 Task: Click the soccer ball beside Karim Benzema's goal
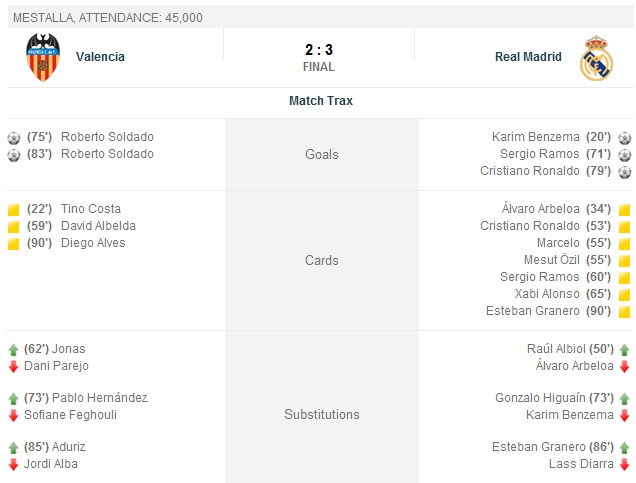(624, 138)
